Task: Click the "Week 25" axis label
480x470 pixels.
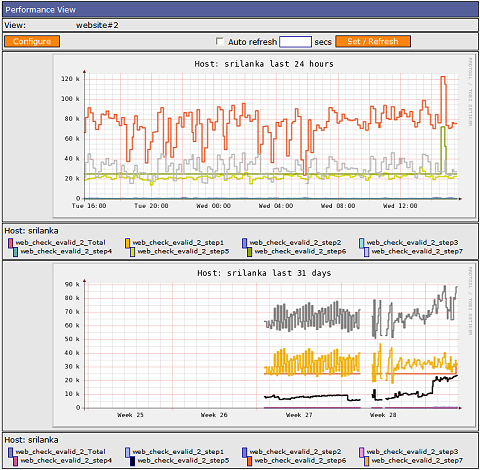Action: point(130,415)
